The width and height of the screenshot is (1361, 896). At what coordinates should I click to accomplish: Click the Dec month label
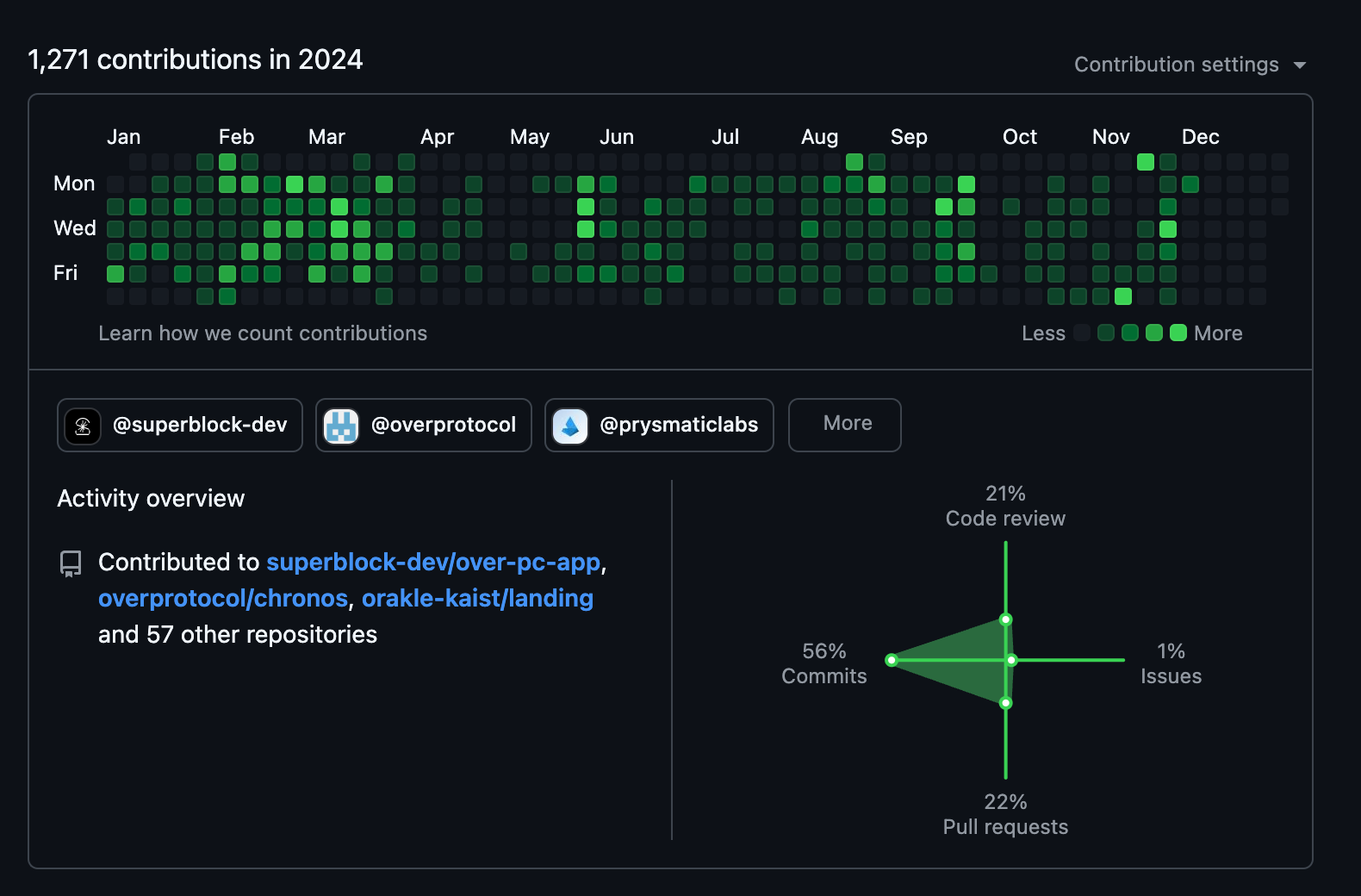coord(1200,137)
